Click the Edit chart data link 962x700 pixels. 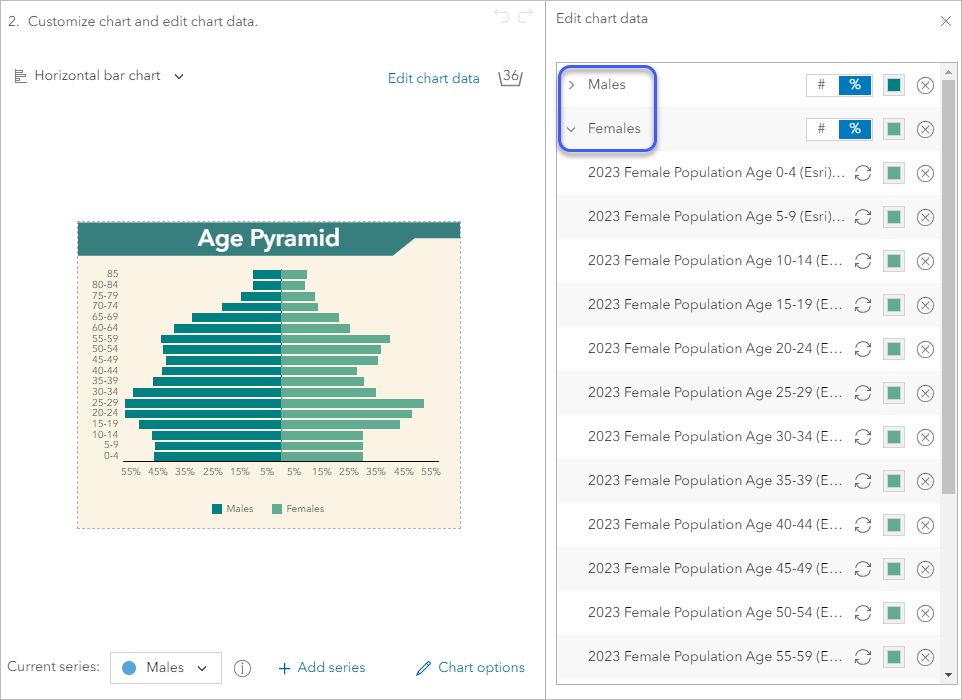pyautogui.click(x=433, y=78)
